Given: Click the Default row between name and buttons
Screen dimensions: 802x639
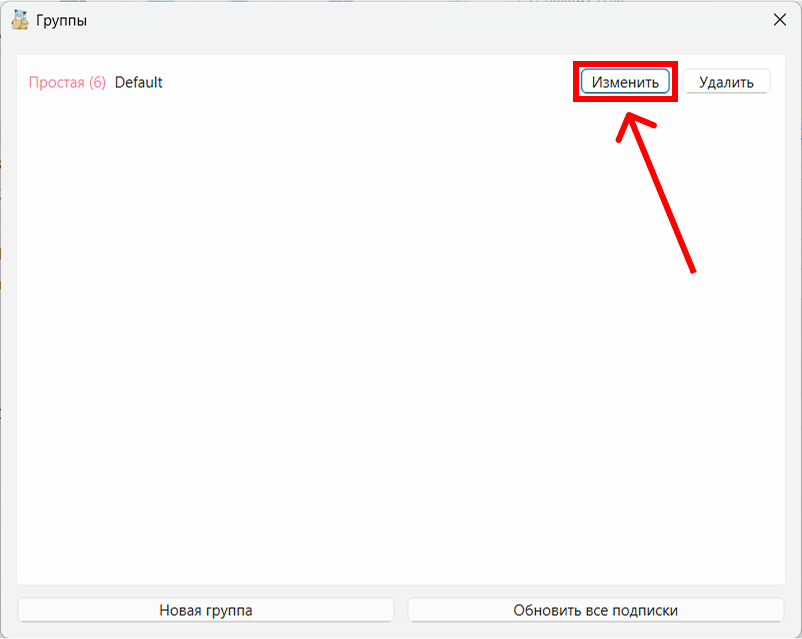Looking at the screenshot, I should point(370,82).
